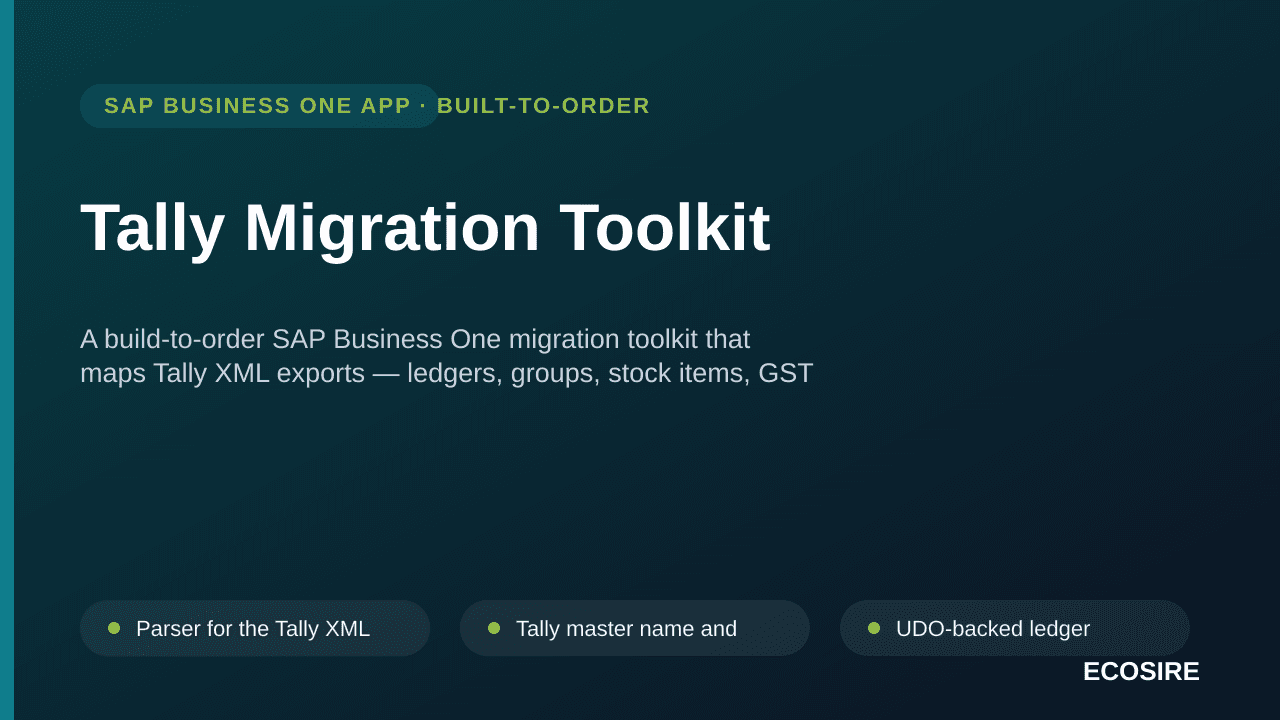
Task: Click green bullet dot beside UDO-backed ledger
Action: 874,628
